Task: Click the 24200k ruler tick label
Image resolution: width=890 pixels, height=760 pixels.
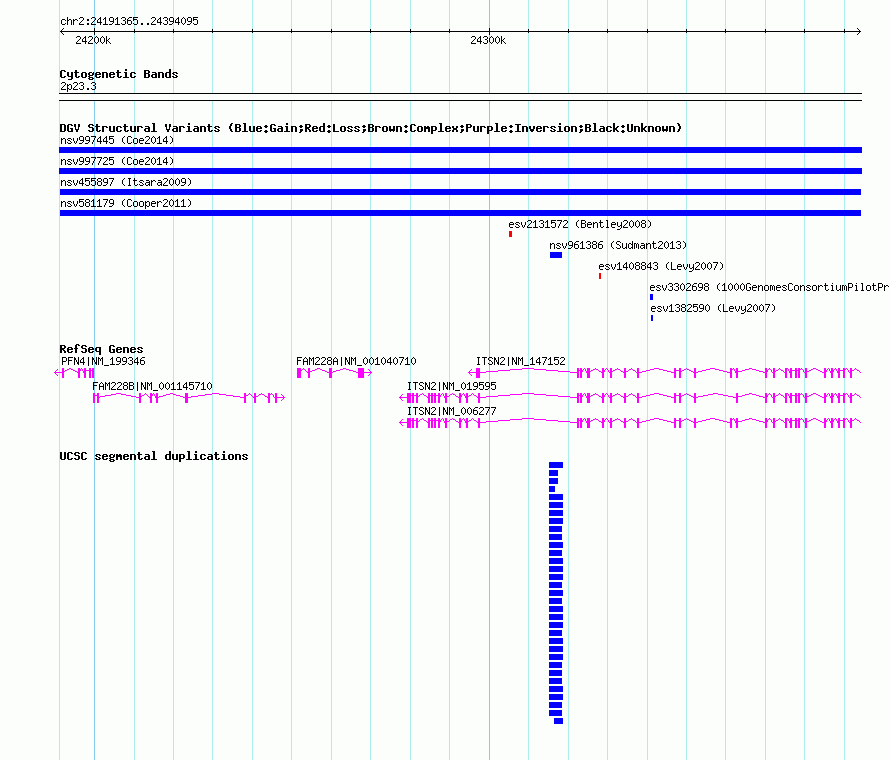Action: click(93, 40)
